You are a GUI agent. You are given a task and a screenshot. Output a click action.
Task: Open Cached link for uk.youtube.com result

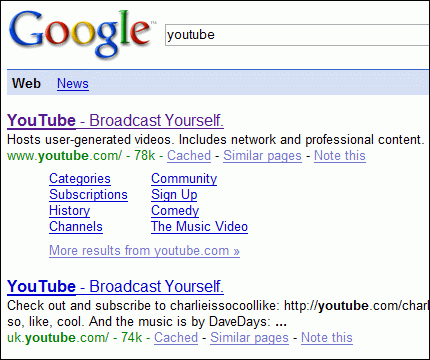[x=176, y=338]
